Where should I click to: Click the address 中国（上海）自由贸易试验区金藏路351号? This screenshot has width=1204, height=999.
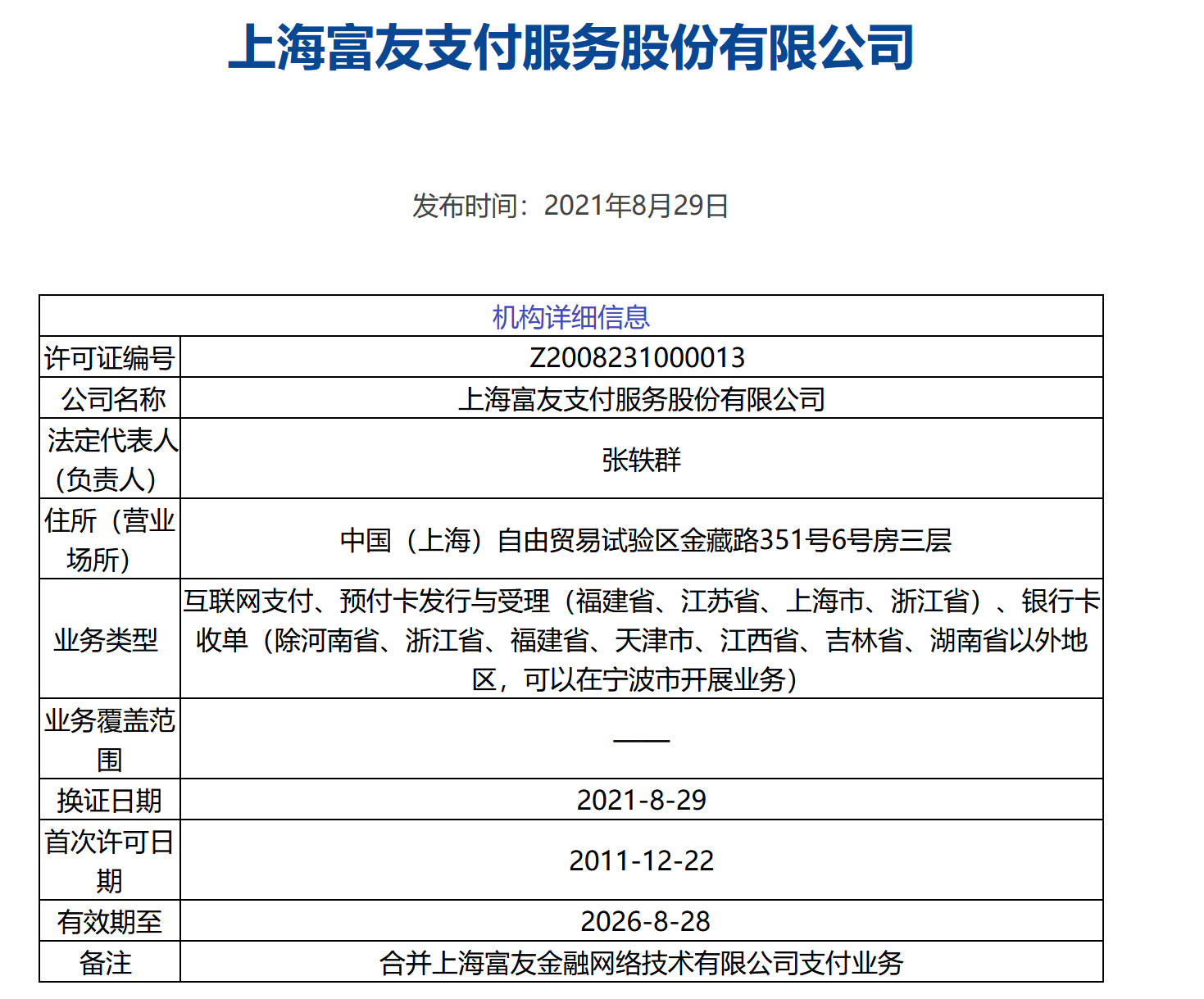[x=646, y=540]
